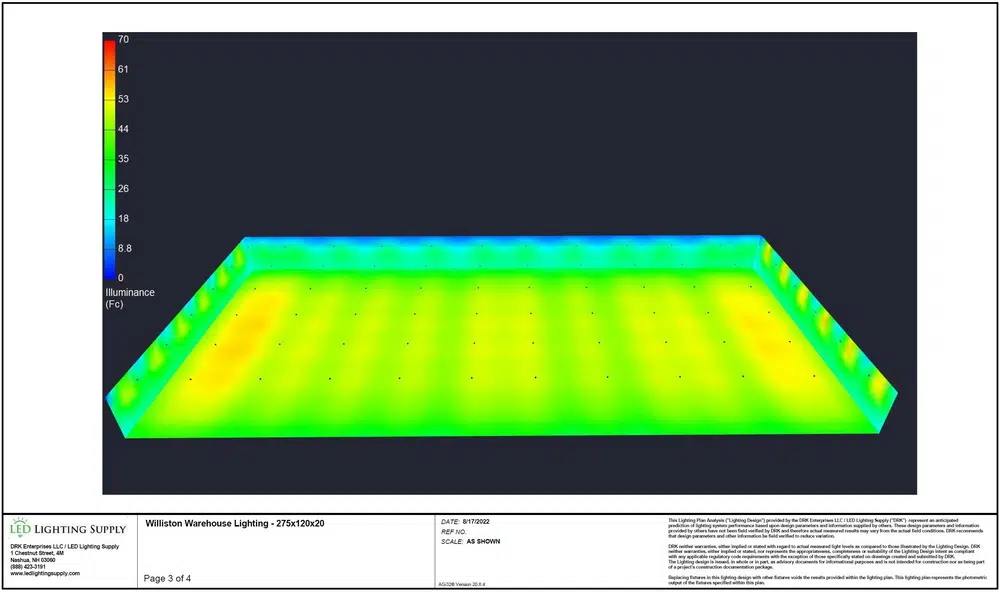Click the DATE: 8/17/2022 field
The image size is (1000, 593).
[467, 521]
